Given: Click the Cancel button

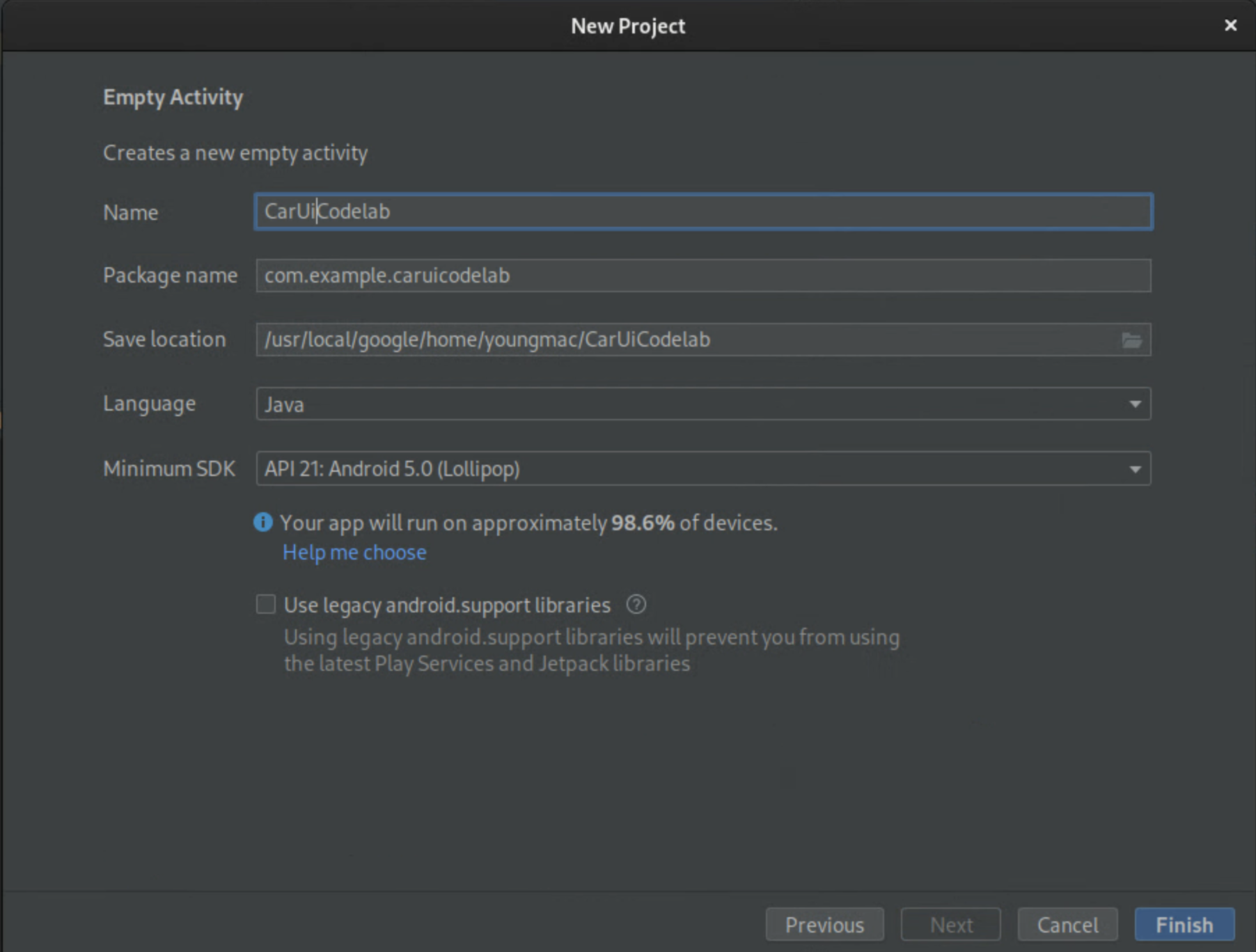Looking at the screenshot, I should (x=1067, y=924).
